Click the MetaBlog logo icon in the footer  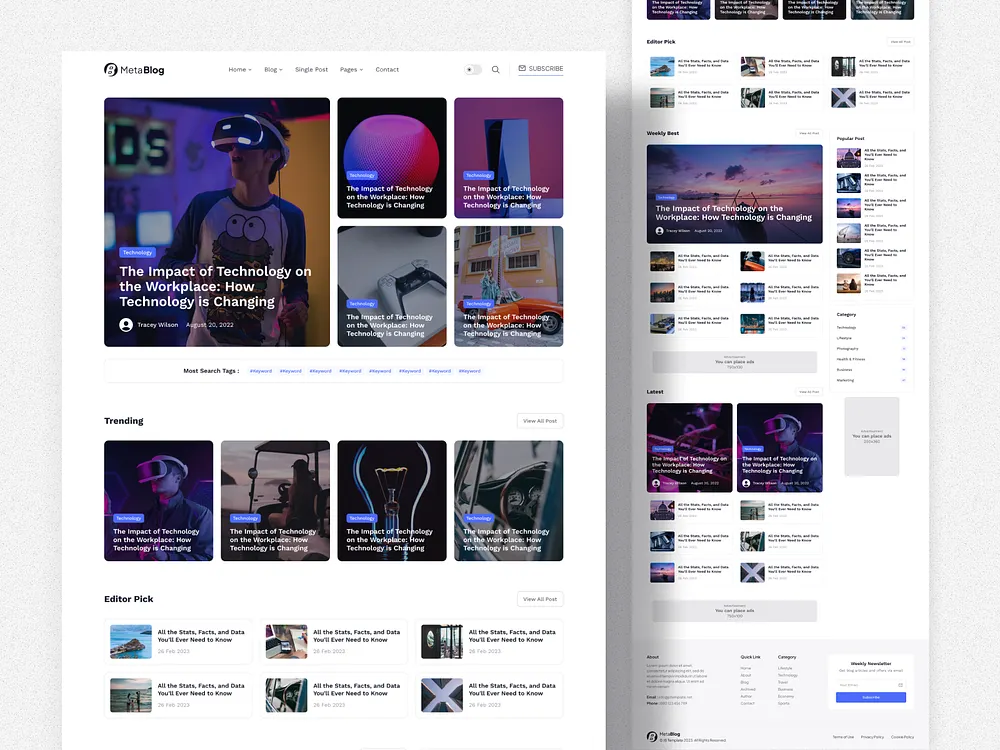click(652, 735)
